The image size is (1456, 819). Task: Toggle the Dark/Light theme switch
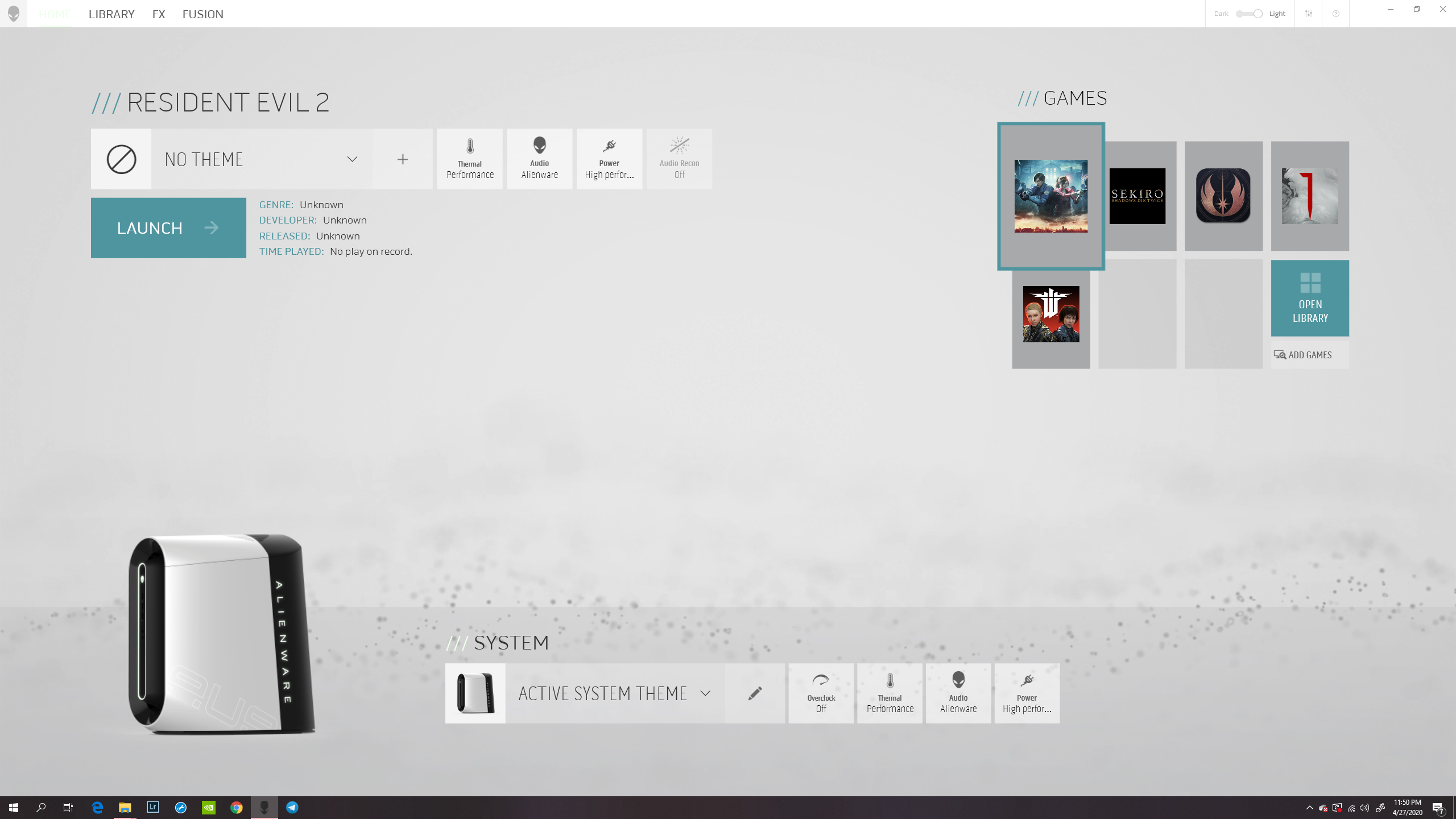1250,14
